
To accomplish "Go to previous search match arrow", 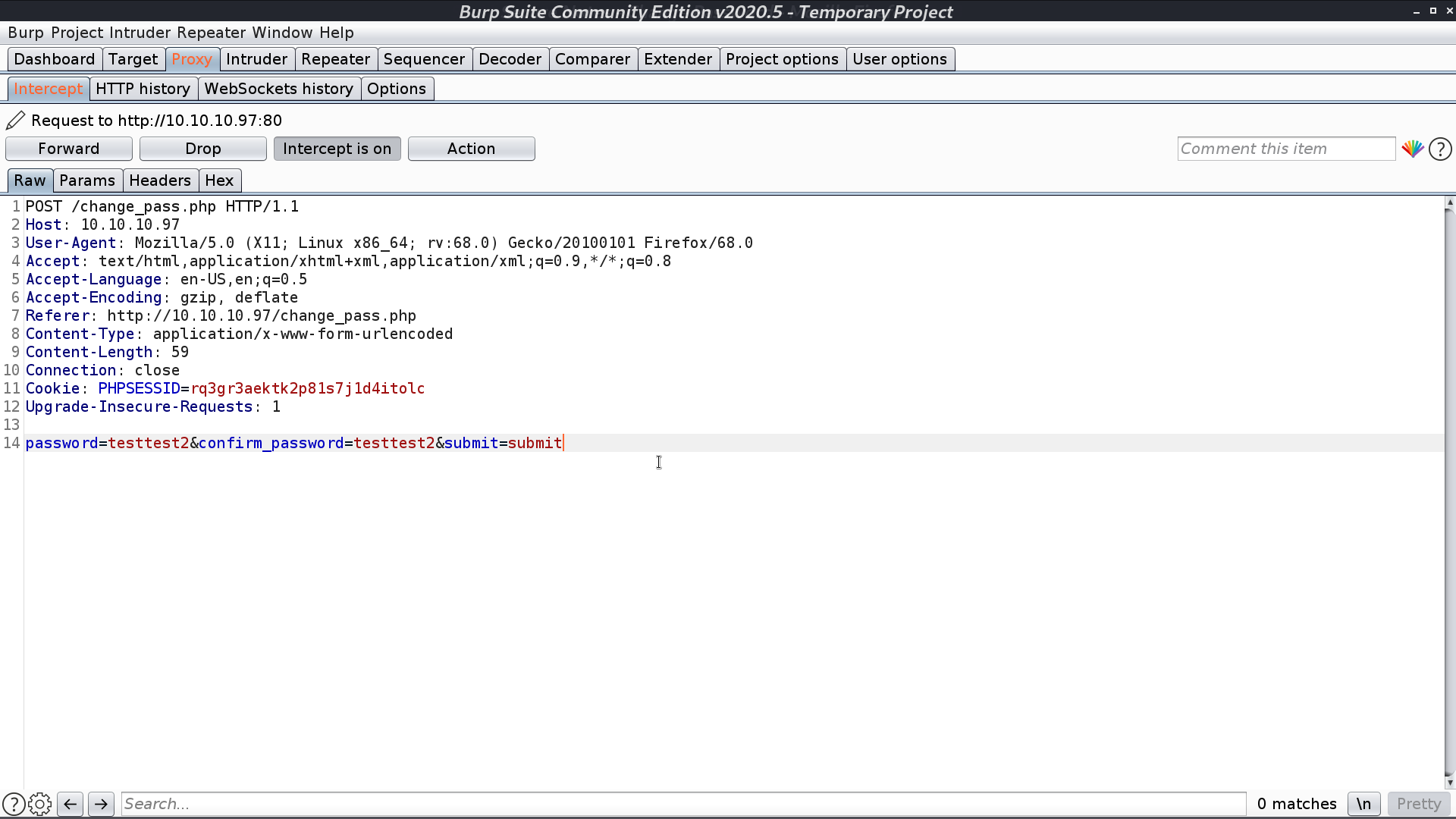I will coord(71,804).
